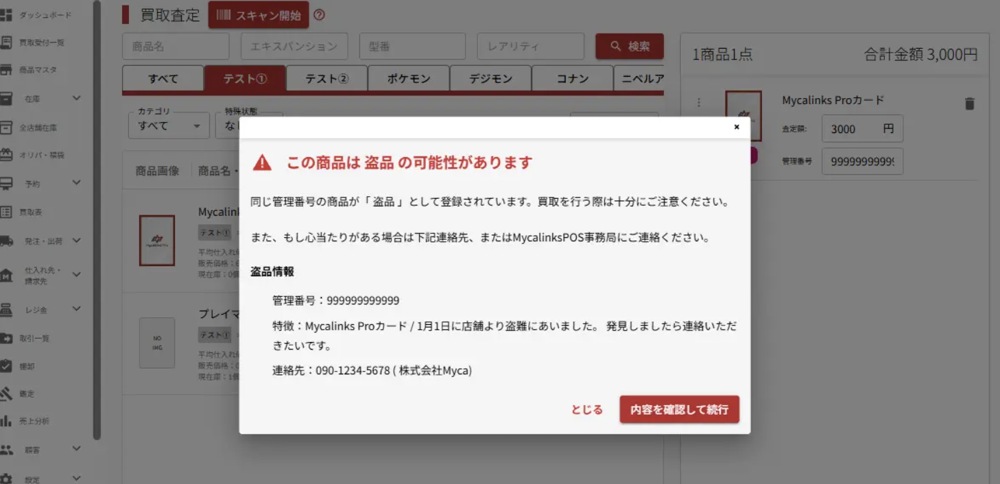Open the three-dot menu on the cart item
This screenshot has height=484, width=1000.
click(x=698, y=103)
